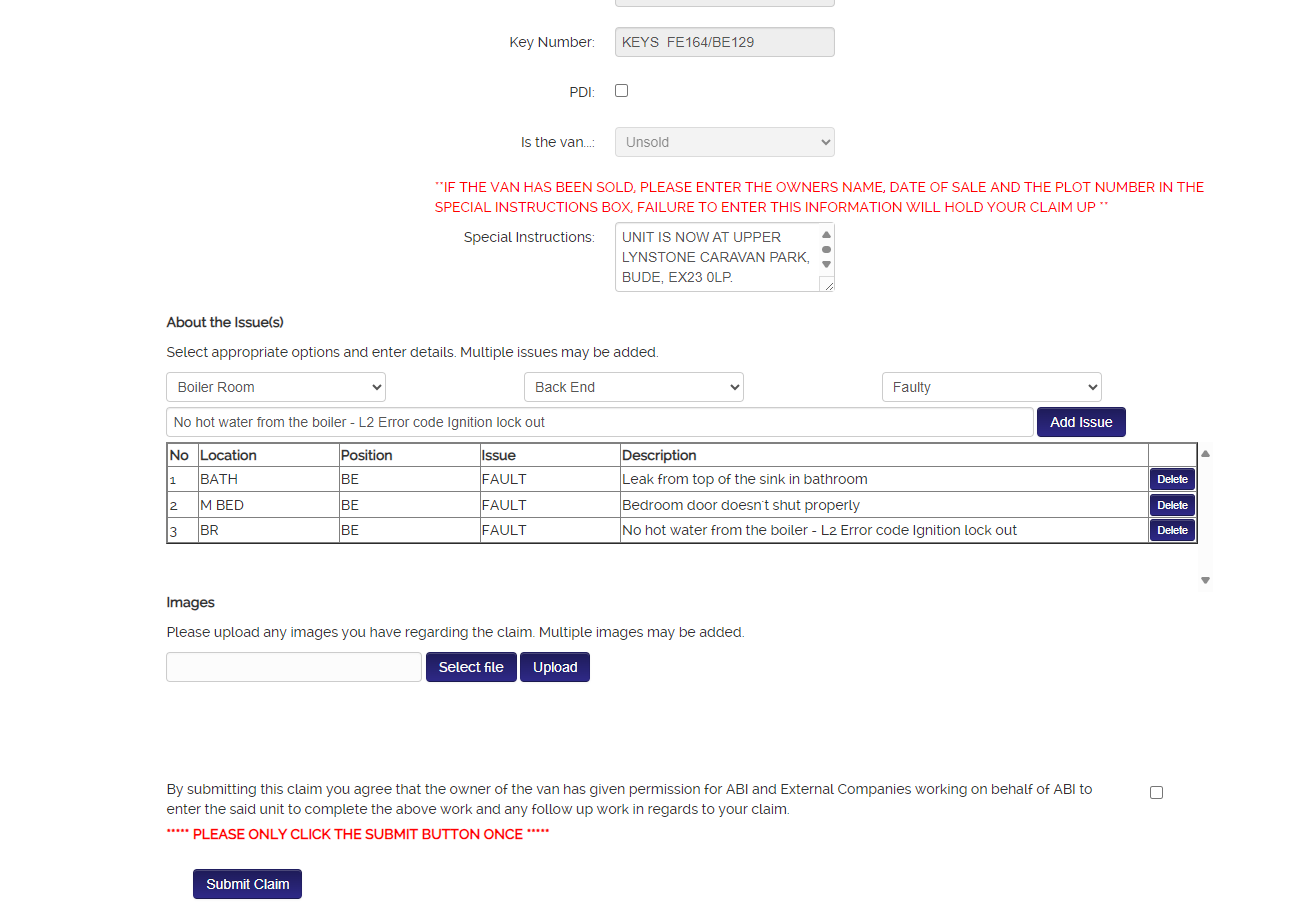The width and height of the screenshot is (1308, 915).
Task: Focus the Special Instructions text area
Action: tap(716, 257)
